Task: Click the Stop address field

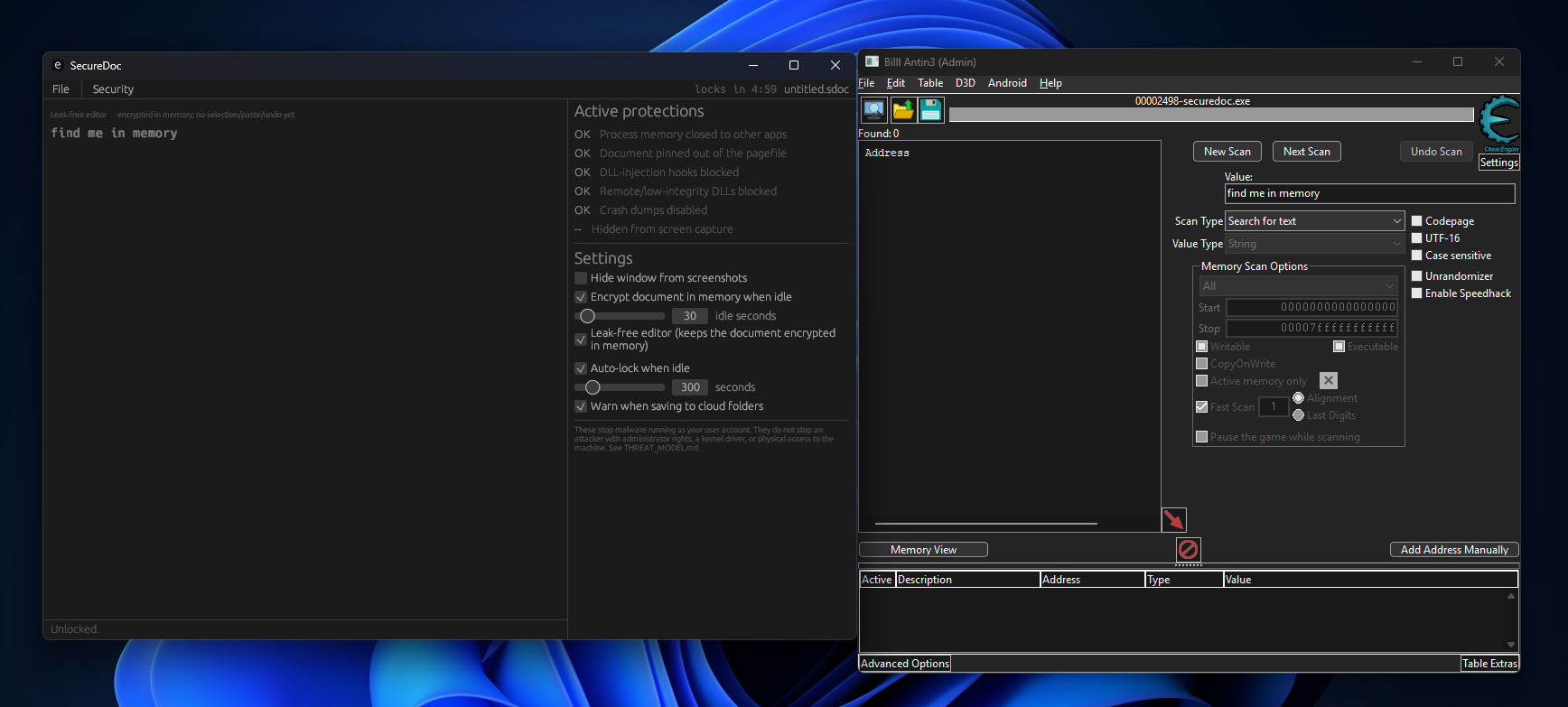Action: (x=1311, y=329)
